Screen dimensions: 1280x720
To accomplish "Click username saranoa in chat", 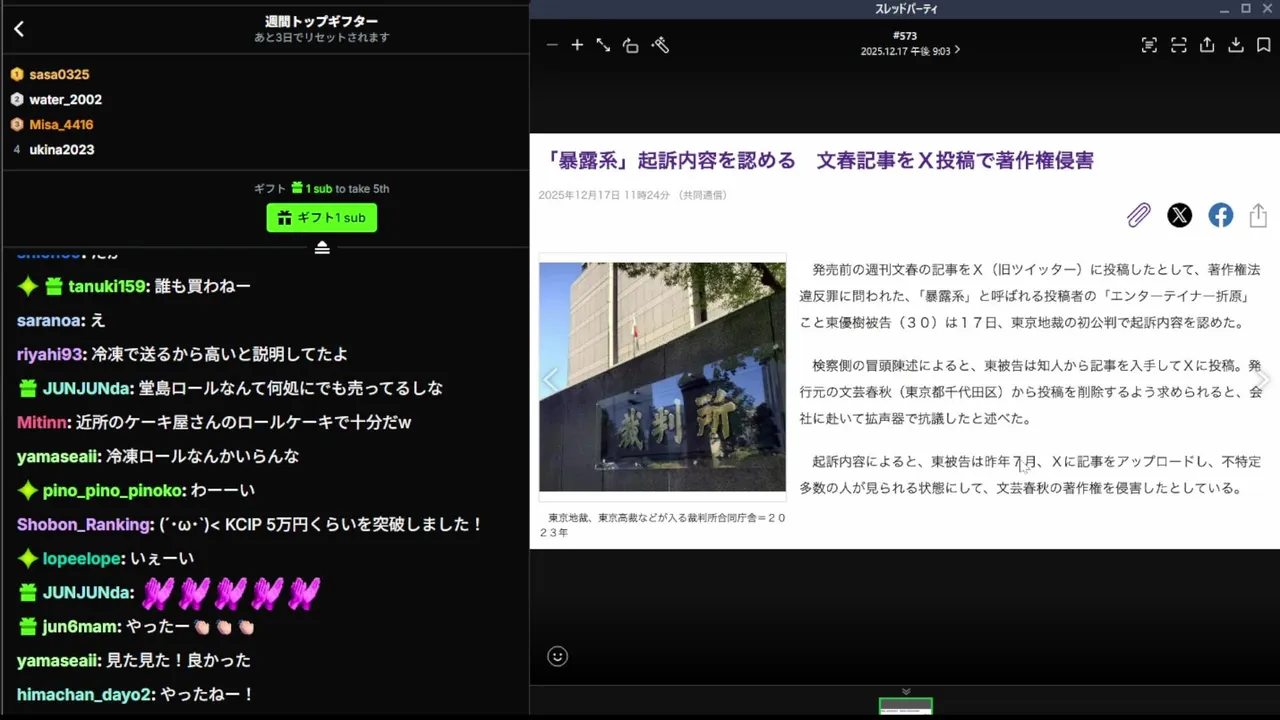I will tap(50, 320).
